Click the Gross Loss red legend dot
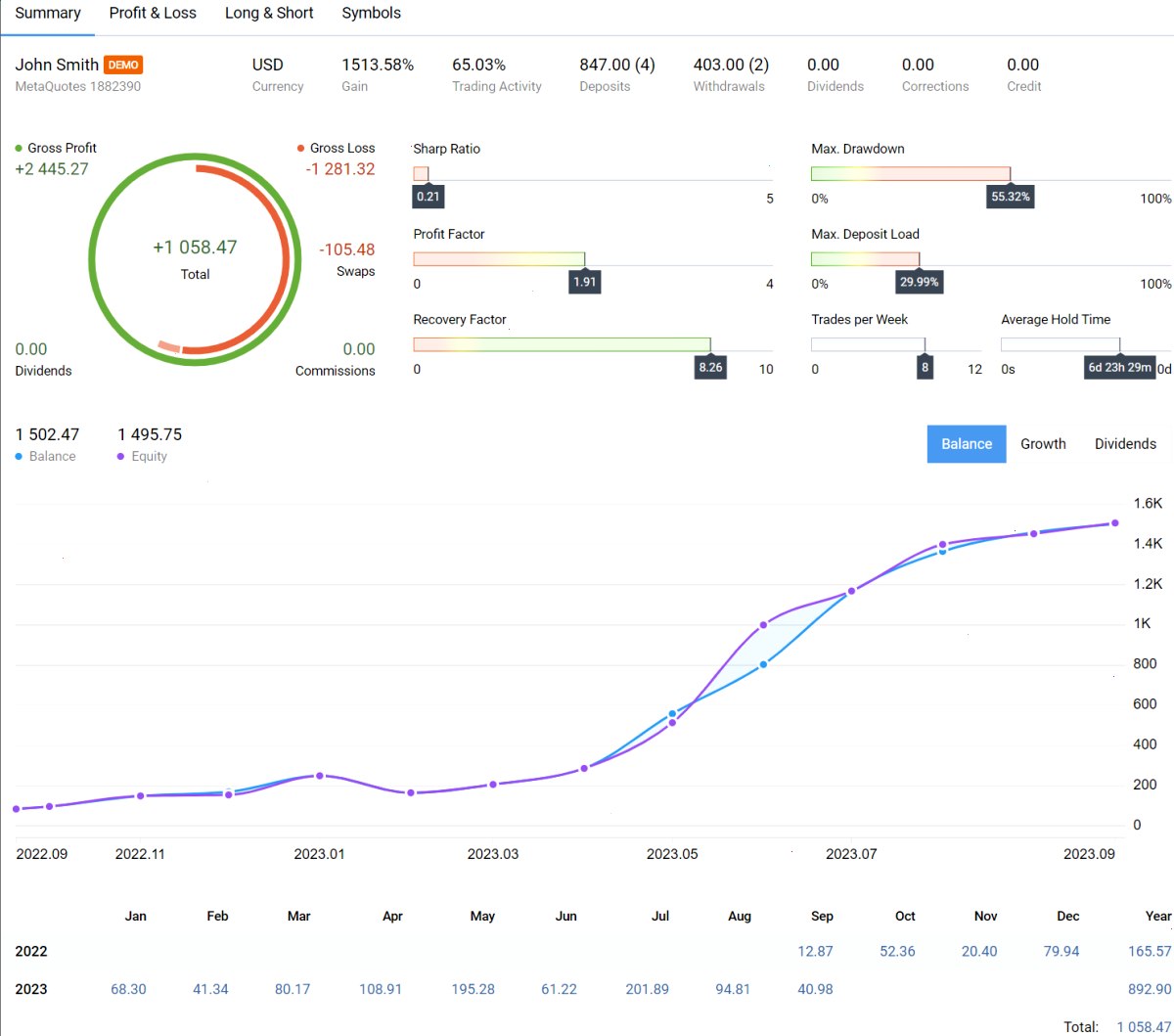 300,149
